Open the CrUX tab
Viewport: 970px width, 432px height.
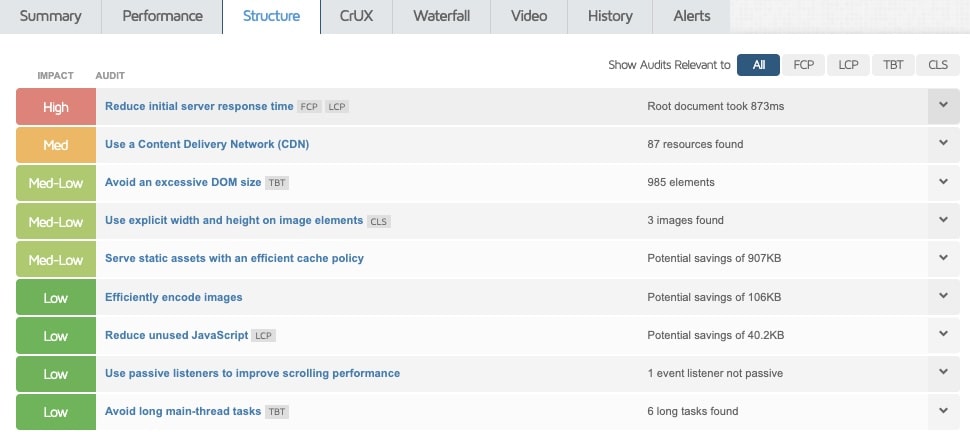coord(356,16)
